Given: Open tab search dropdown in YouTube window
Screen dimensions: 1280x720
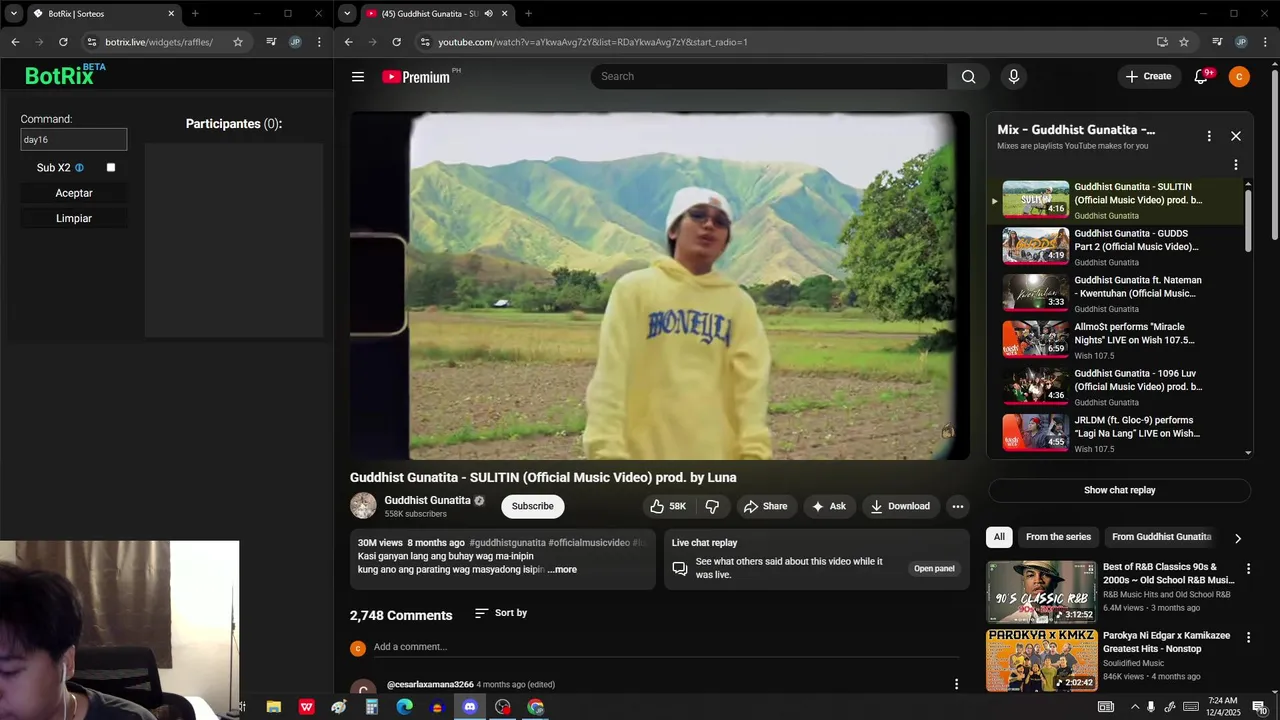Looking at the screenshot, I should tap(347, 14).
